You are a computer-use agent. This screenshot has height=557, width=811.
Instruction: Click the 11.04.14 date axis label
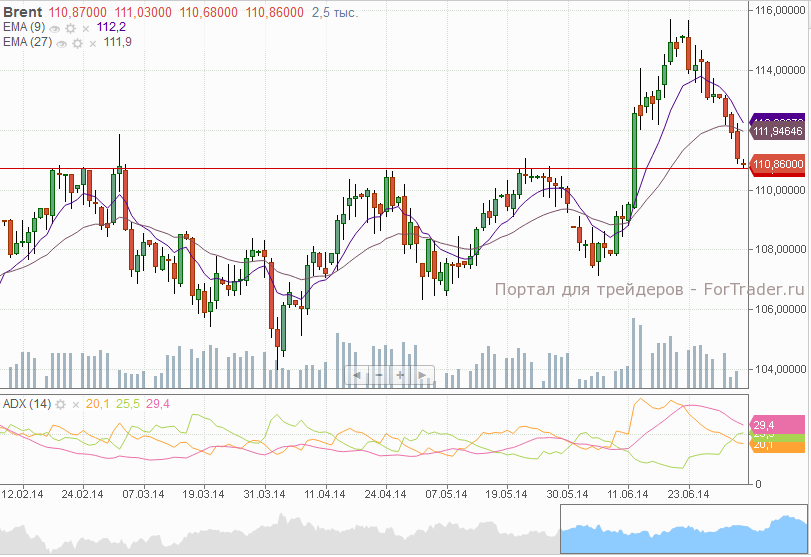(x=324, y=494)
